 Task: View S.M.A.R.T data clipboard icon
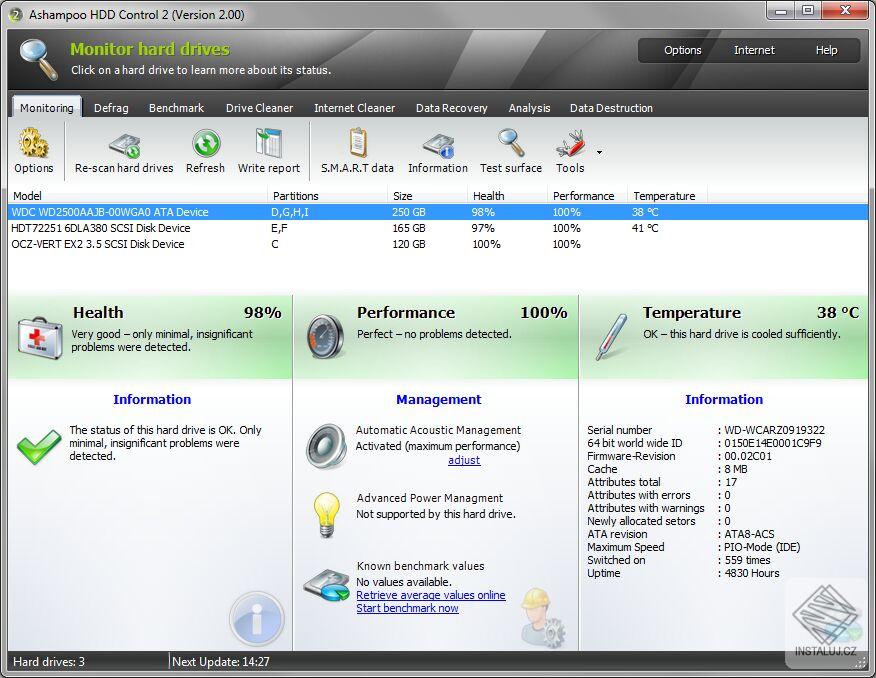click(358, 143)
